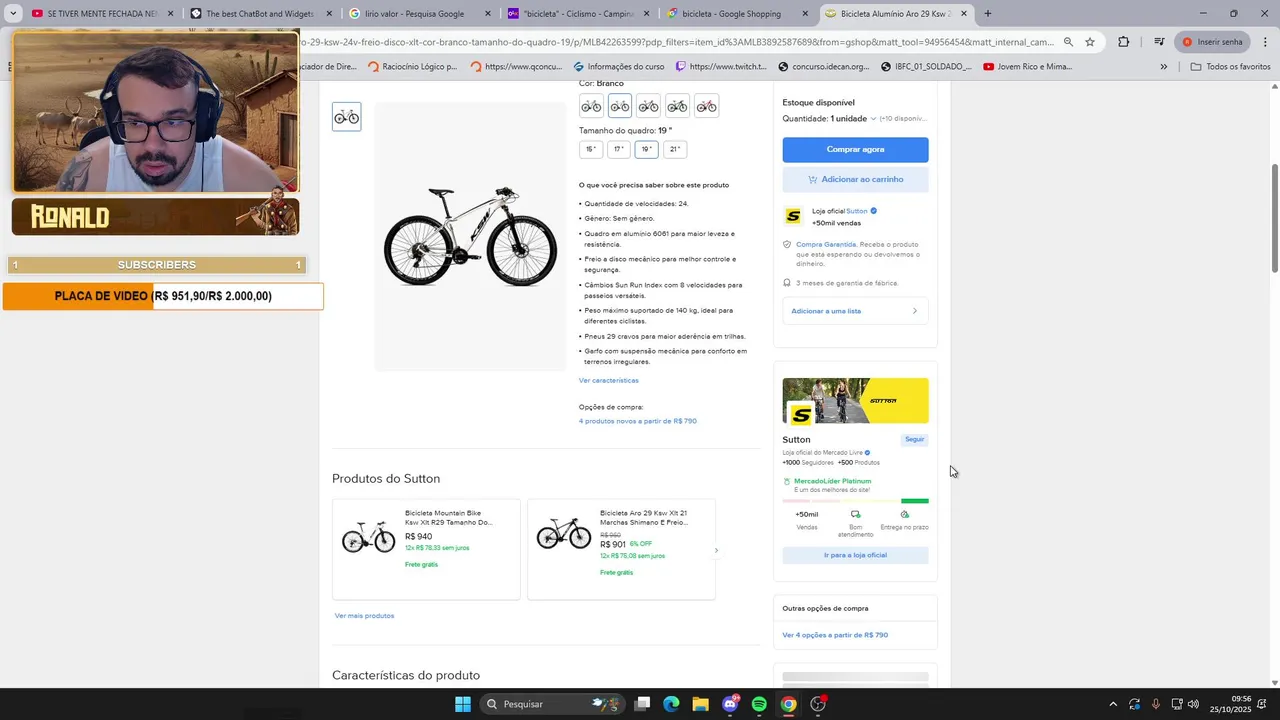
Task: Open Informações do curso bookmark
Action: click(x=619, y=67)
